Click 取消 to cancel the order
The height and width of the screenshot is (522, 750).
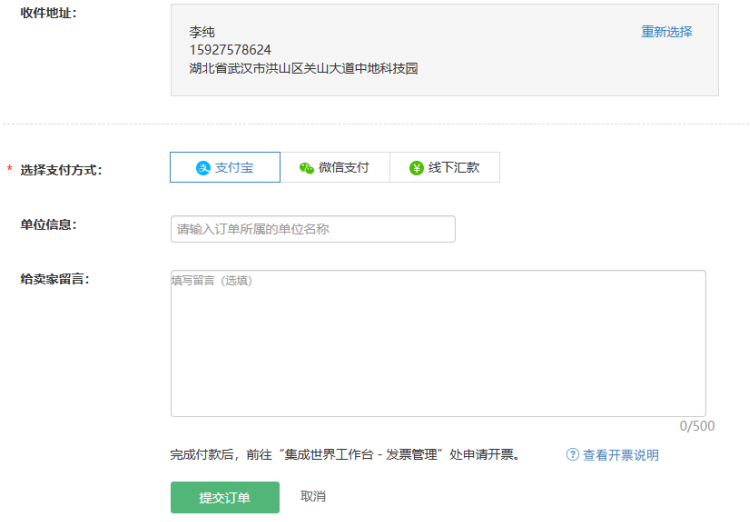[313, 497]
